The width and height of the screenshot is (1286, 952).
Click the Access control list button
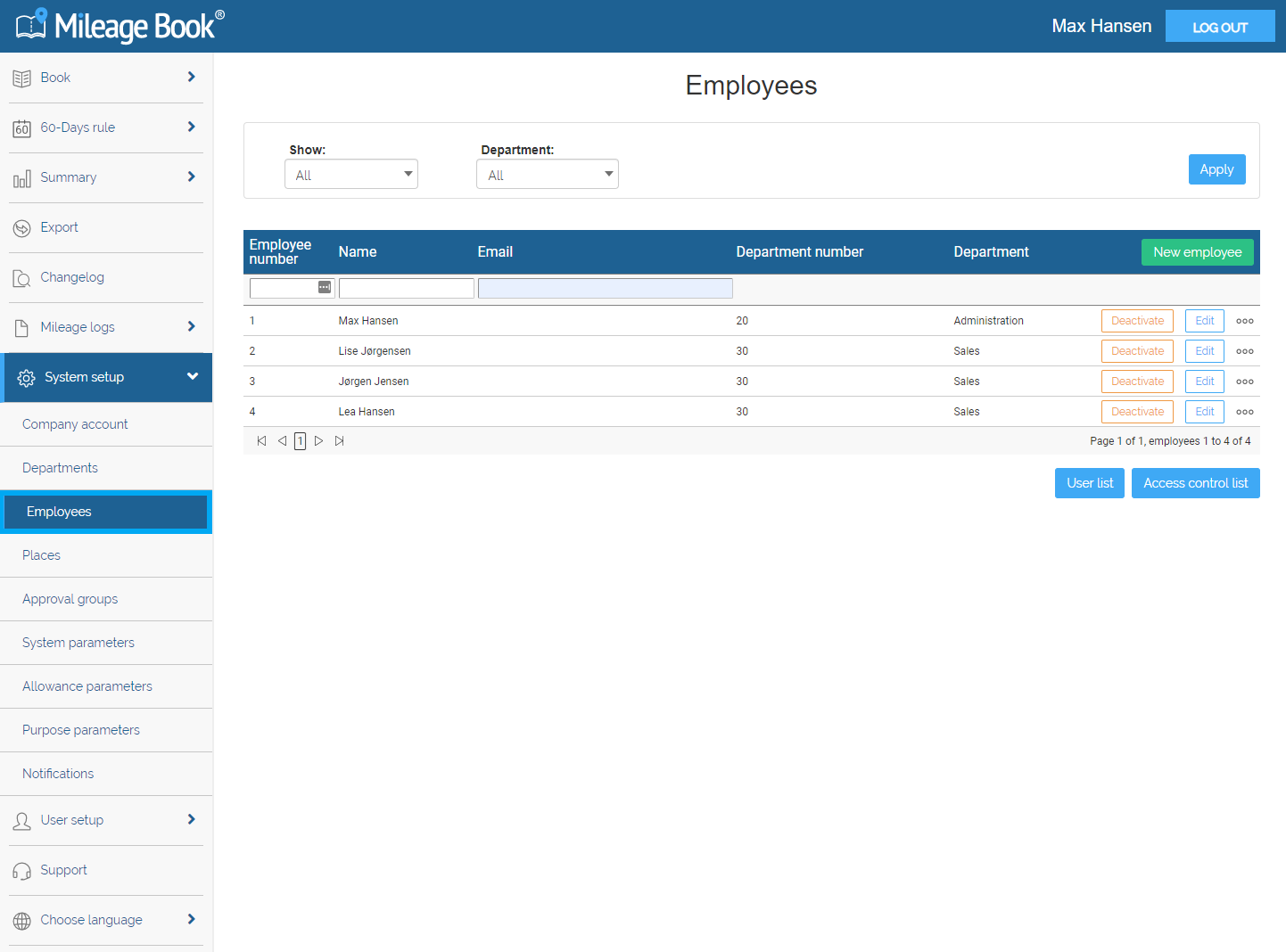(1195, 483)
